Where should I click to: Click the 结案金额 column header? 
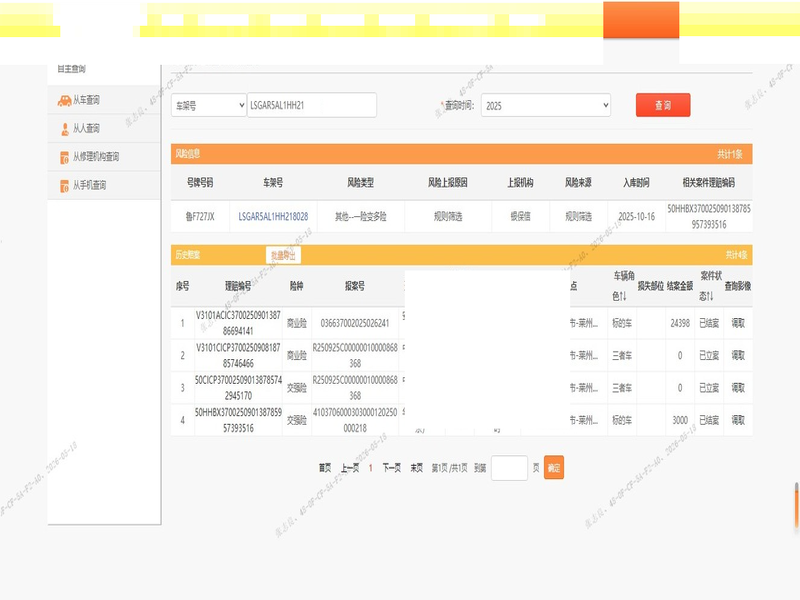coord(680,286)
